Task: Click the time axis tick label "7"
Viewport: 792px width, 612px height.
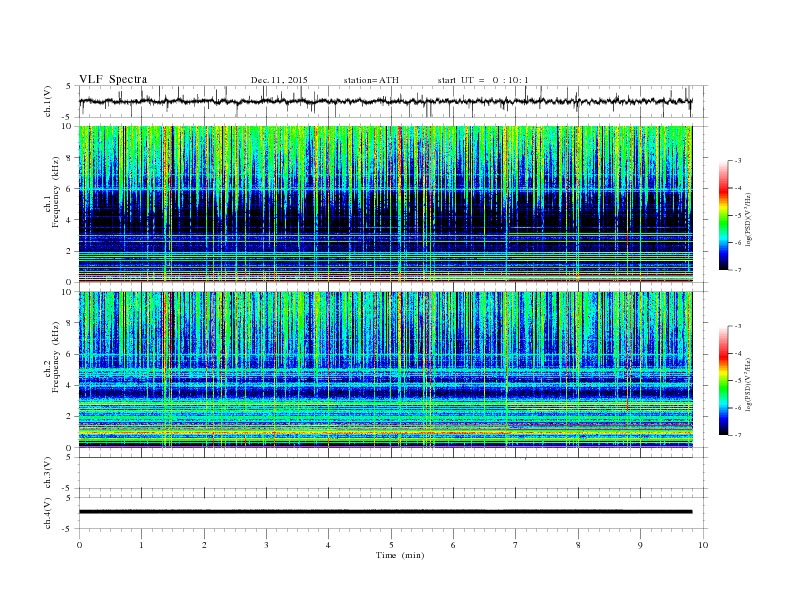Action: (x=515, y=545)
